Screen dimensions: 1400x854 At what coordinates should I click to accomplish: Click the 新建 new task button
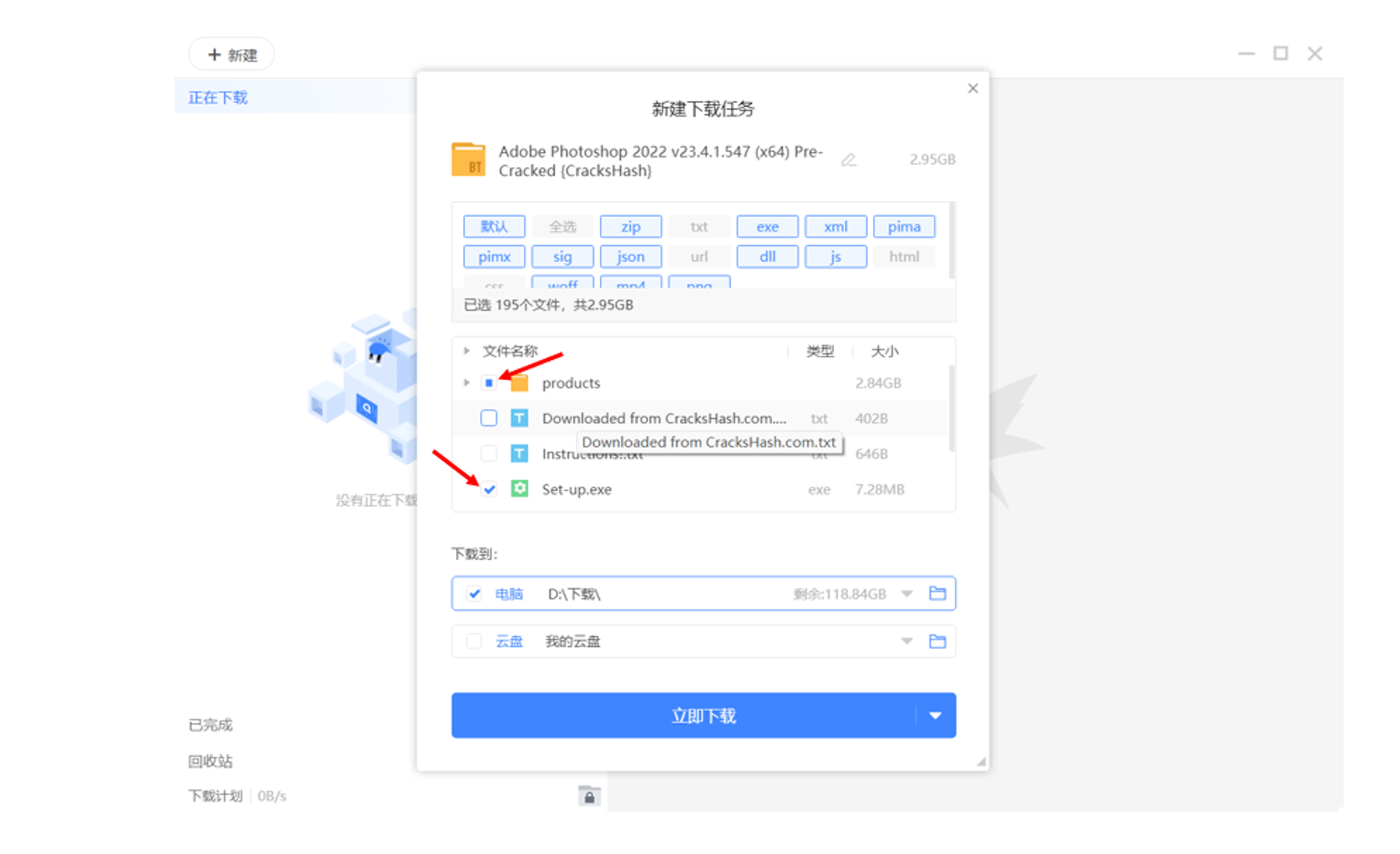(232, 55)
